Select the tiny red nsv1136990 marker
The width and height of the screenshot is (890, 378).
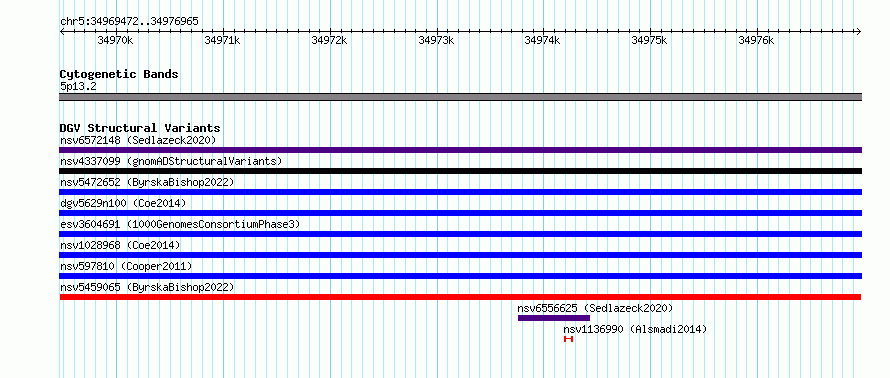pyautogui.click(x=569, y=339)
